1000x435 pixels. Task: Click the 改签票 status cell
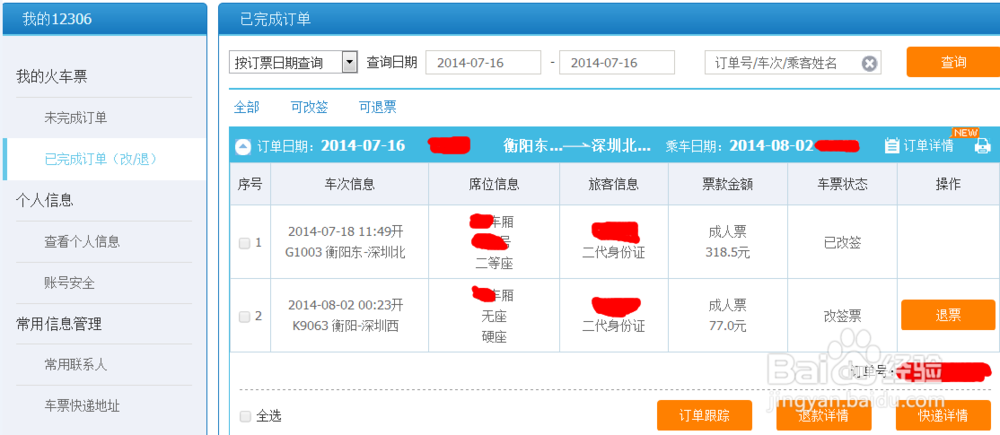(x=842, y=316)
